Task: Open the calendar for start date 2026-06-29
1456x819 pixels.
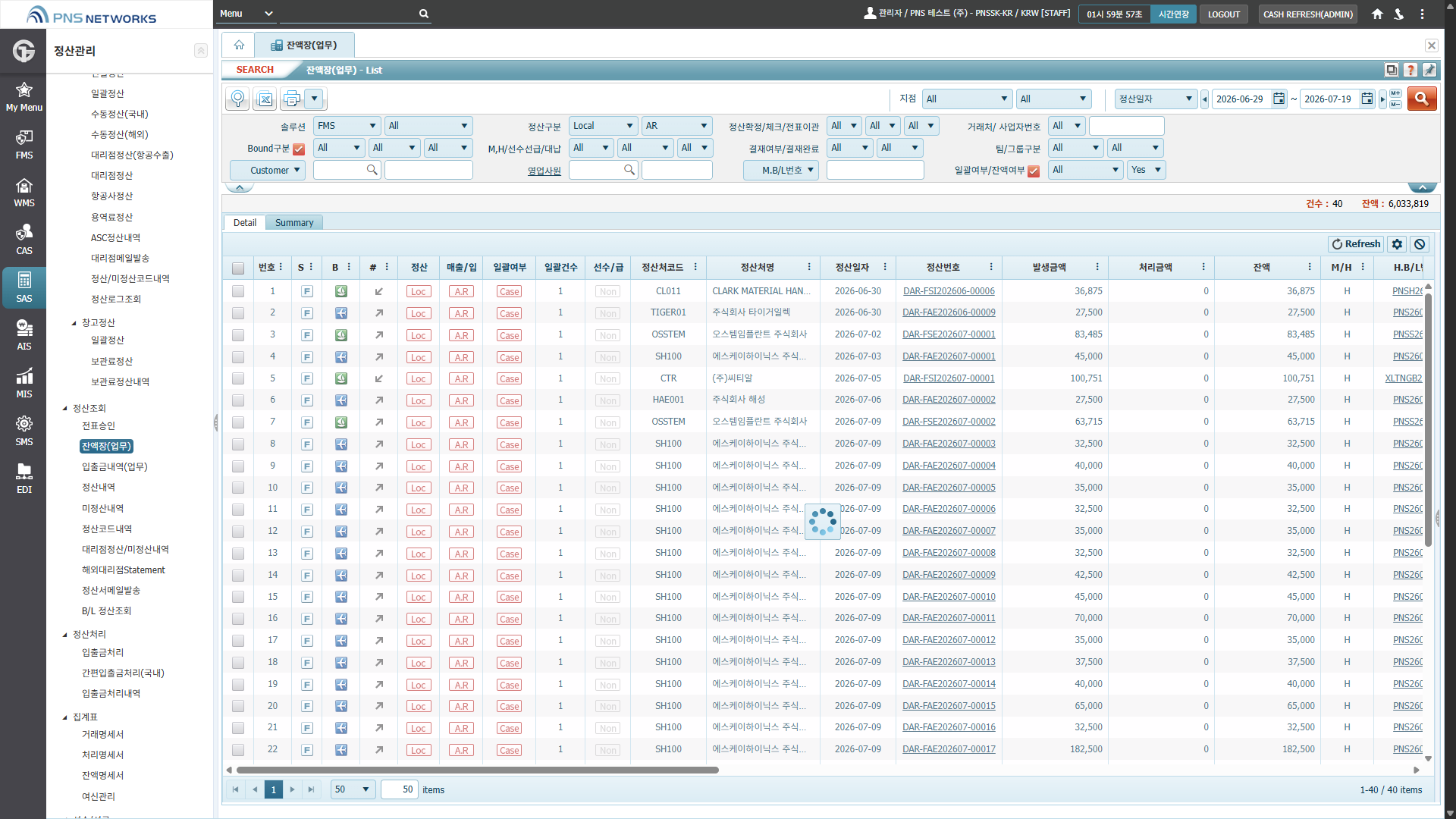Action: (x=1279, y=99)
